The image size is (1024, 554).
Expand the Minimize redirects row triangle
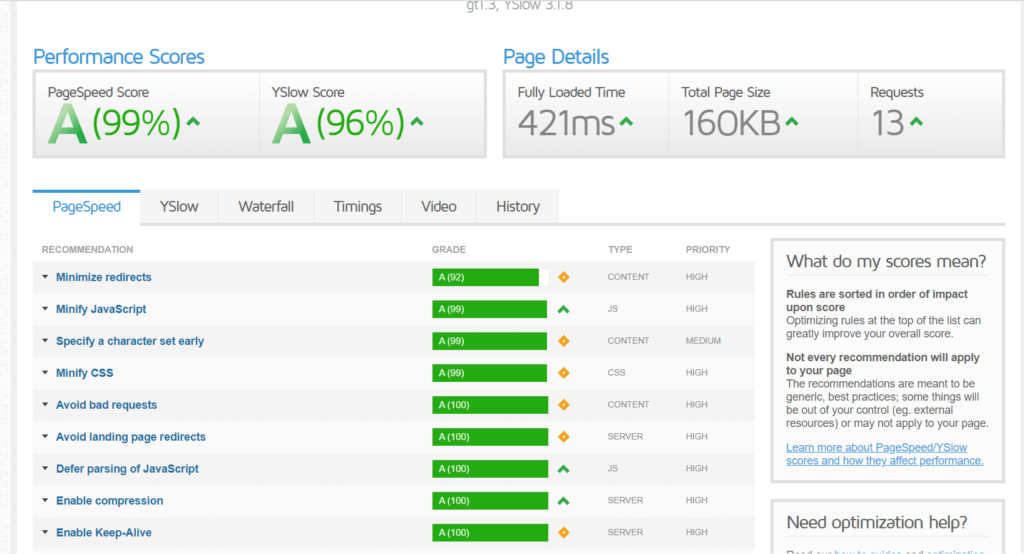click(x=45, y=277)
